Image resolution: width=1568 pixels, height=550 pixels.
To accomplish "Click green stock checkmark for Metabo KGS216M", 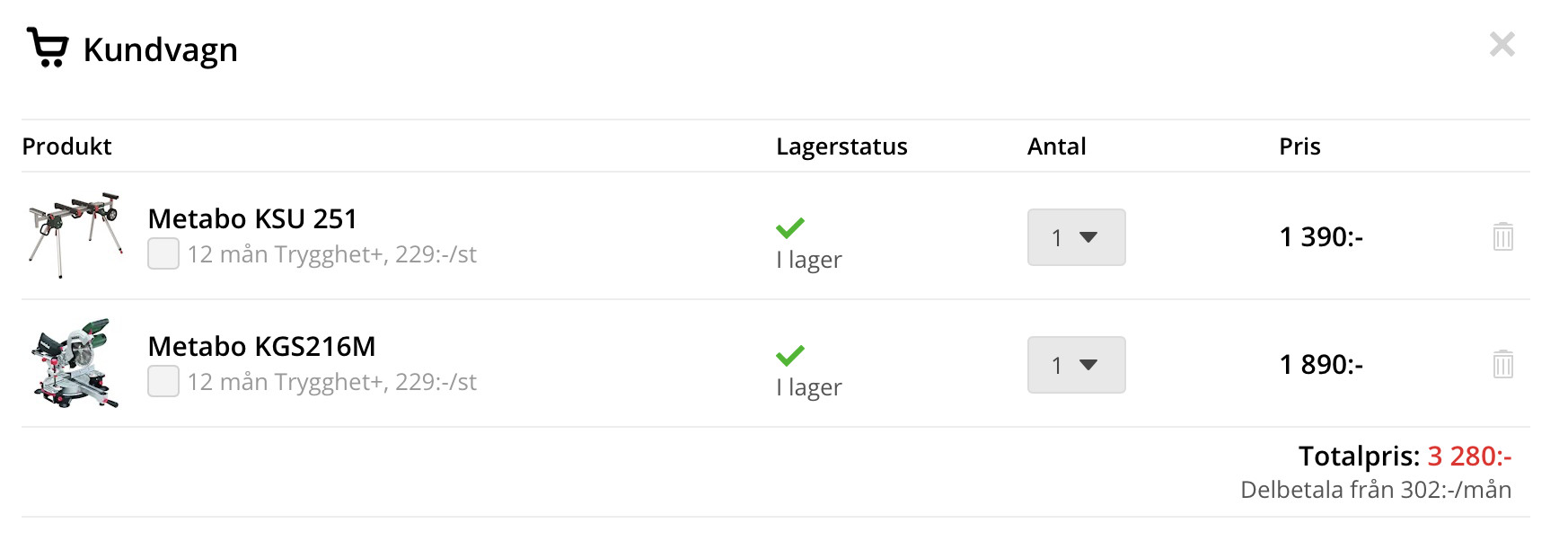I will click(790, 355).
